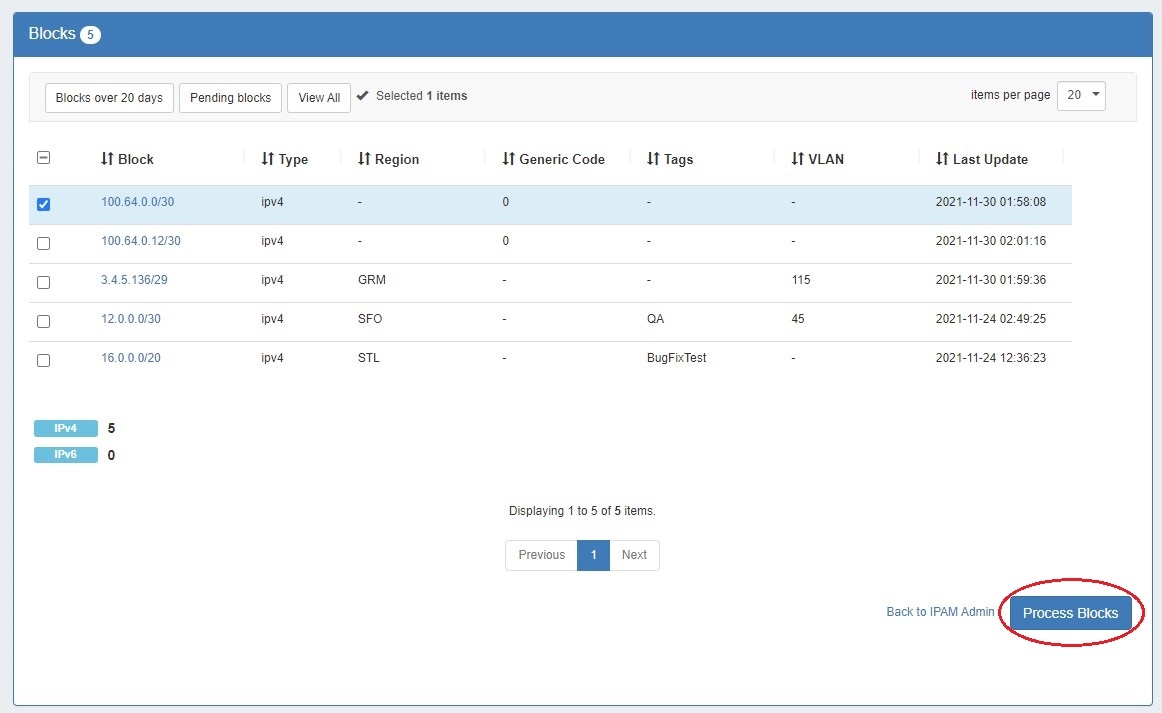1162x713 pixels.
Task: Sort by Region using its arrow icon
Action: coord(364,159)
